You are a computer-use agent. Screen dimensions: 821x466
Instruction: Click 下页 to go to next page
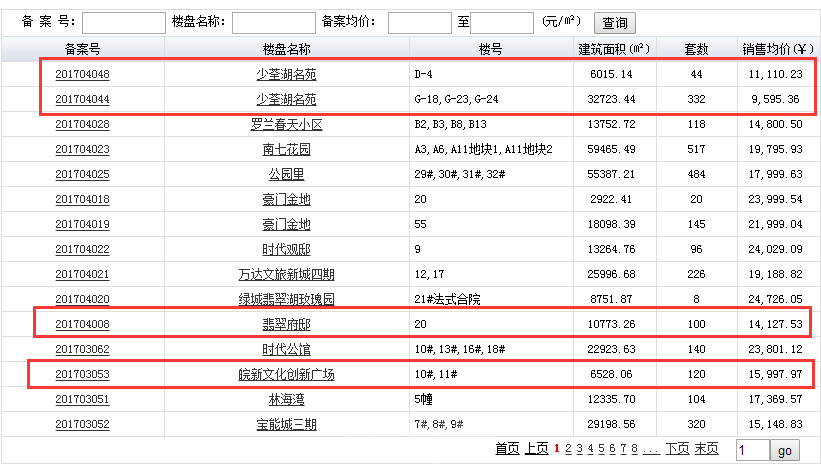point(677,449)
